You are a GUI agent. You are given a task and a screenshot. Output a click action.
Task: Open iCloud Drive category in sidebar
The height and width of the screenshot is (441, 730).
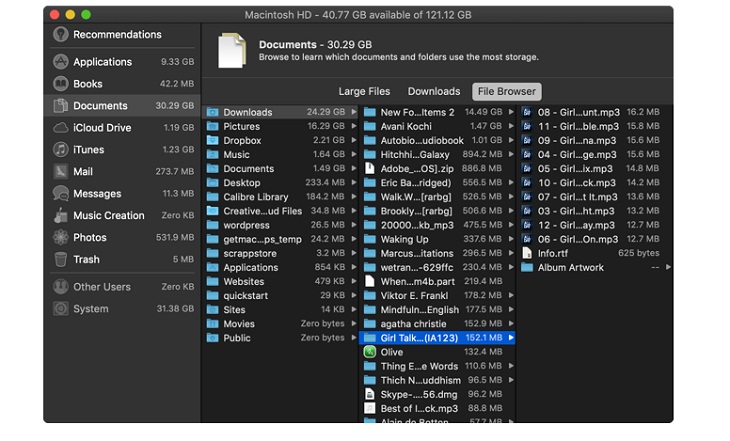[x=123, y=128]
